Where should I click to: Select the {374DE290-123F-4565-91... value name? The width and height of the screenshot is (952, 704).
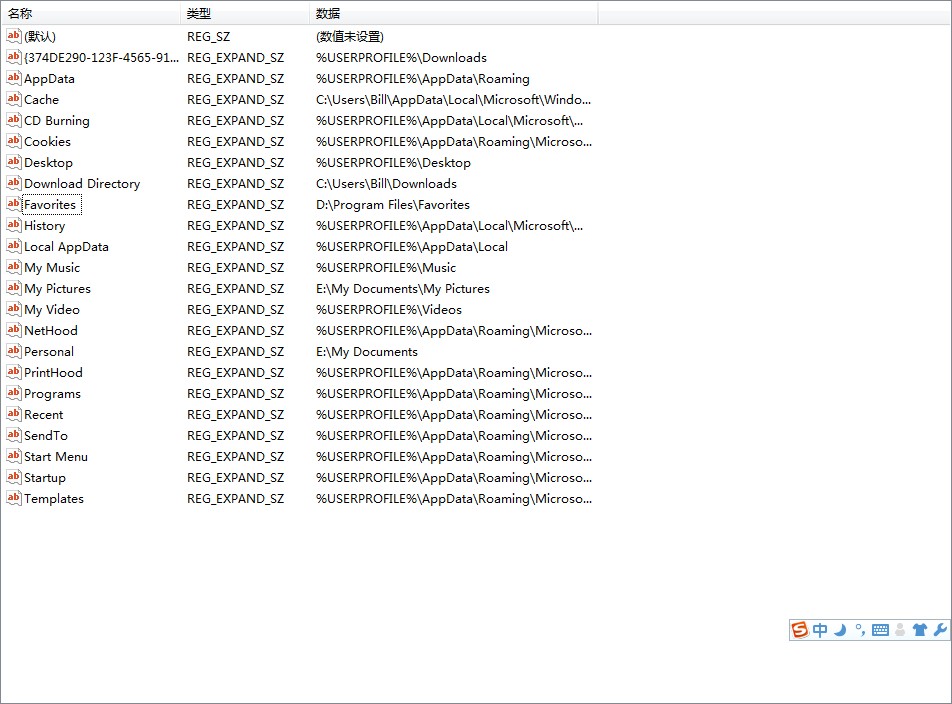coord(101,58)
